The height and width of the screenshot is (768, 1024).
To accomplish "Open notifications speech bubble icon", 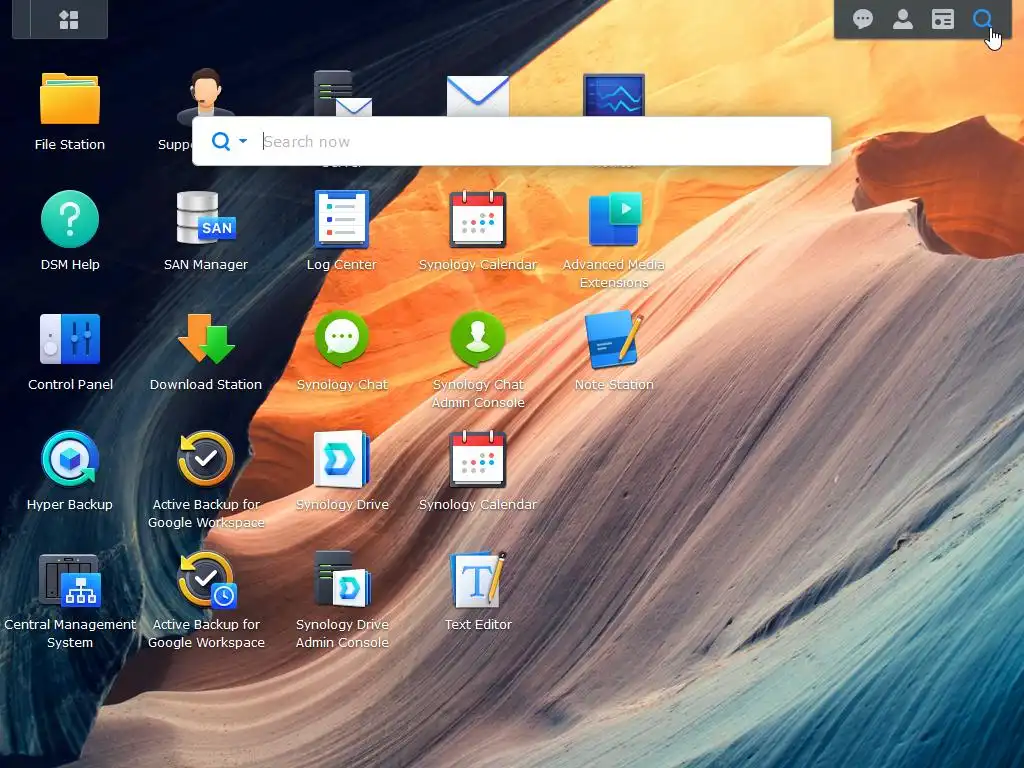I will [x=863, y=19].
